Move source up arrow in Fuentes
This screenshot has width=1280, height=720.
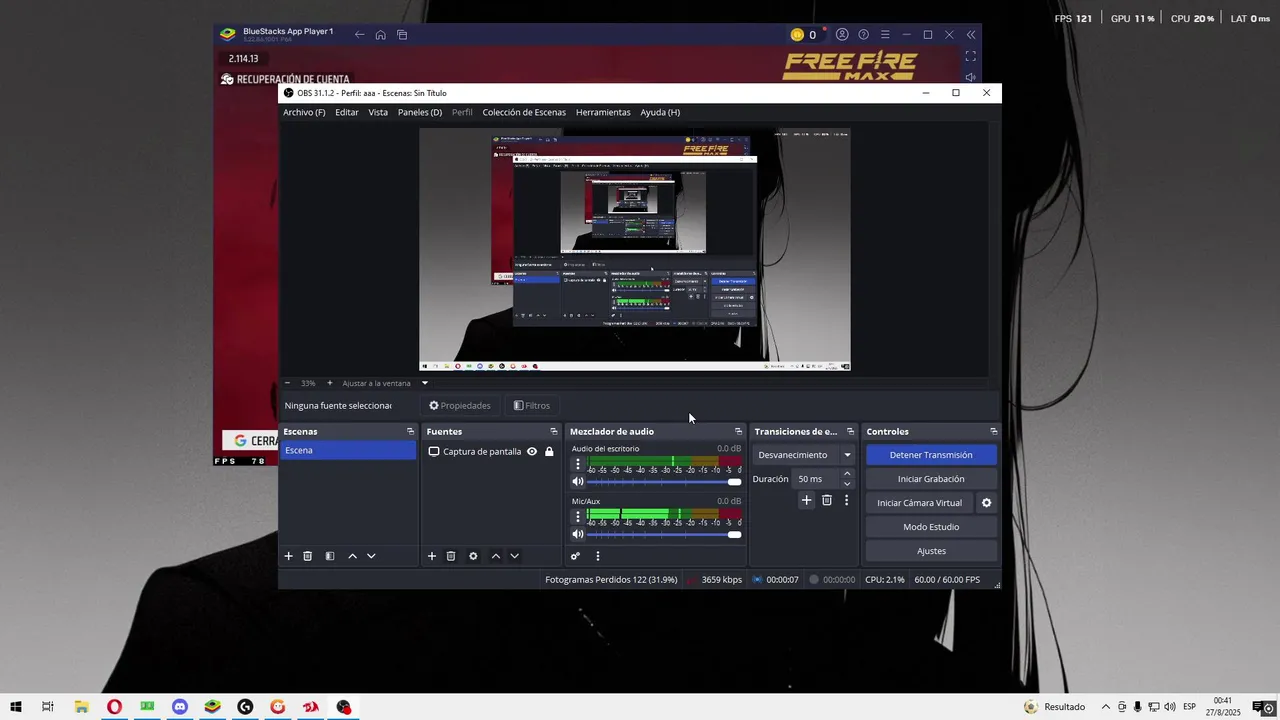[495, 556]
